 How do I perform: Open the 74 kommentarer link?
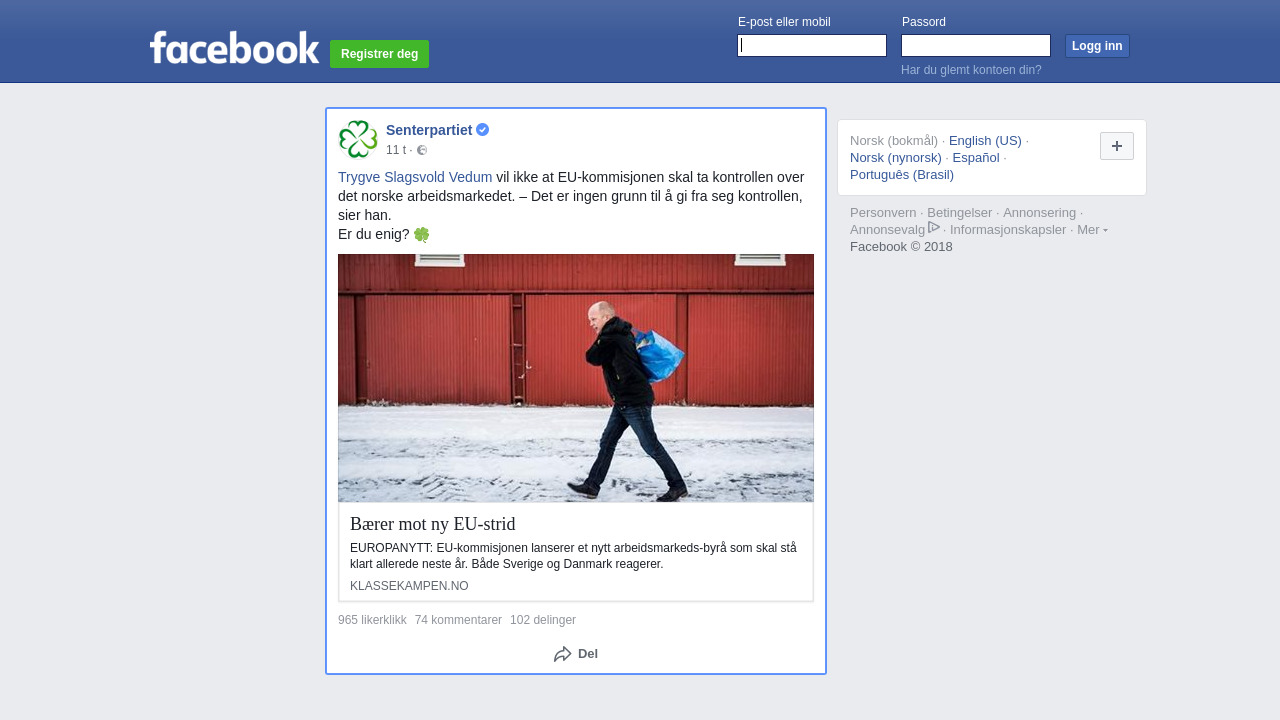[458, 620]
